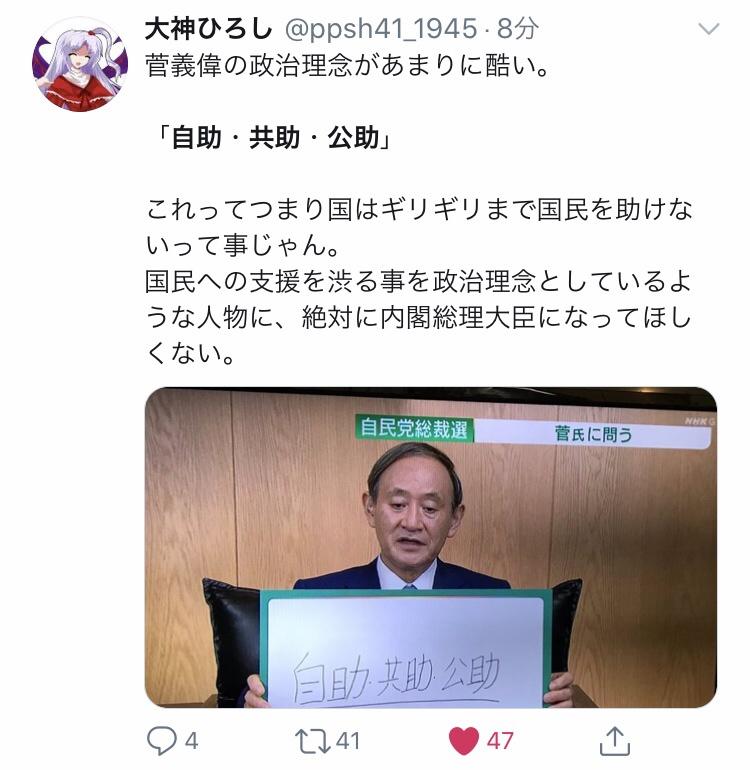Tap paragraph beginning これってつまり国は
Screen dimensions: 750x770
(418, 227)
